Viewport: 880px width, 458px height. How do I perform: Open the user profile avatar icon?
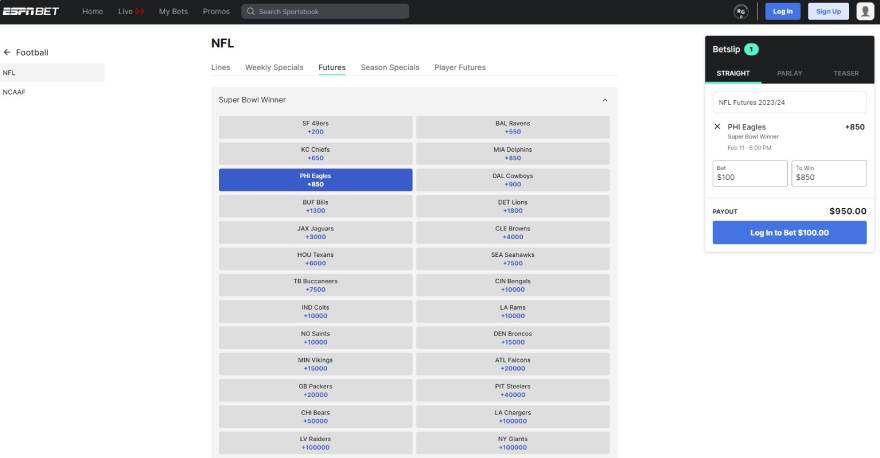[865, 11]
